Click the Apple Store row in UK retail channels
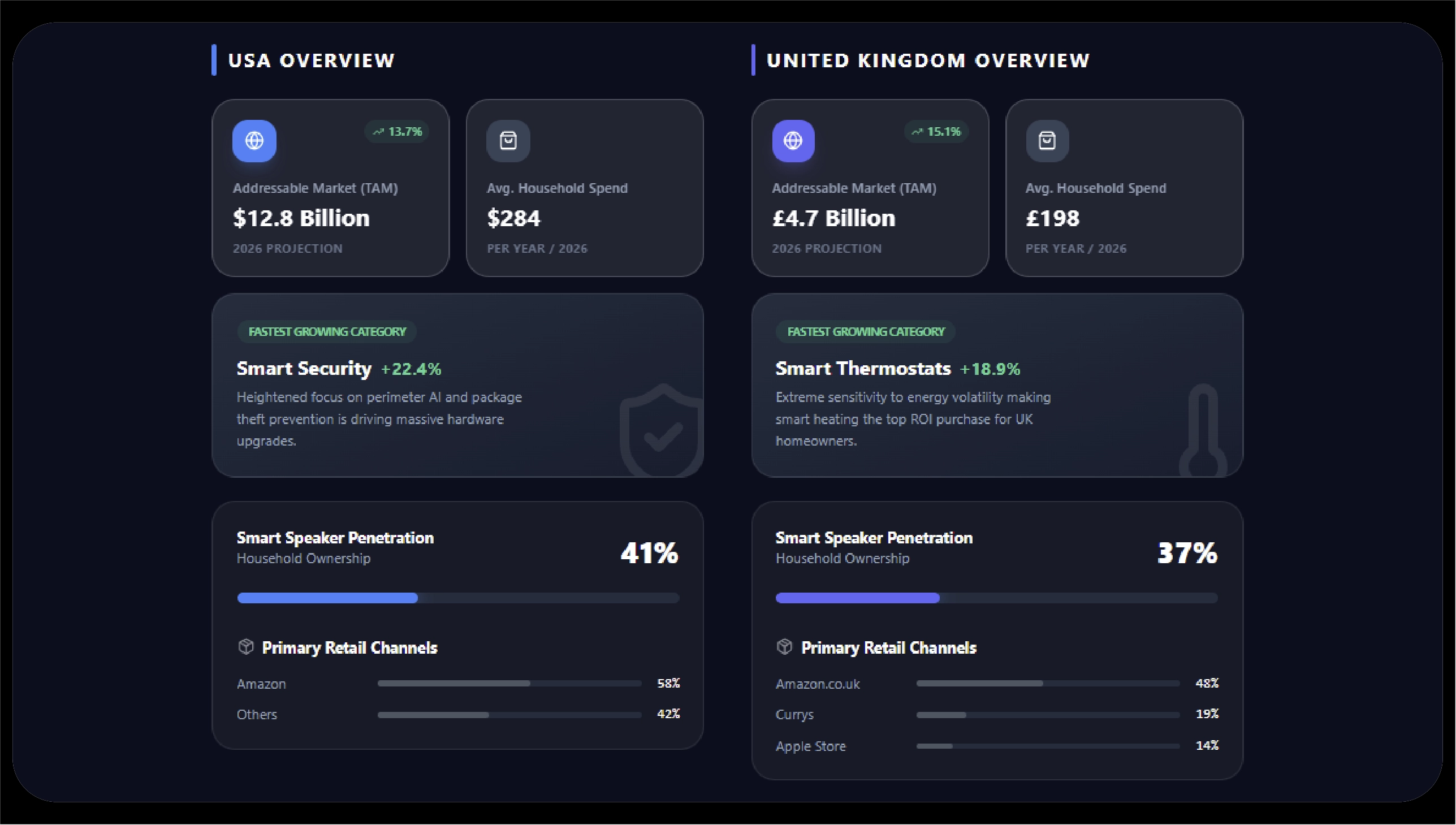The width and height of the screenshot is (1456, 825). pyautogui.click(x=810, y=746)
